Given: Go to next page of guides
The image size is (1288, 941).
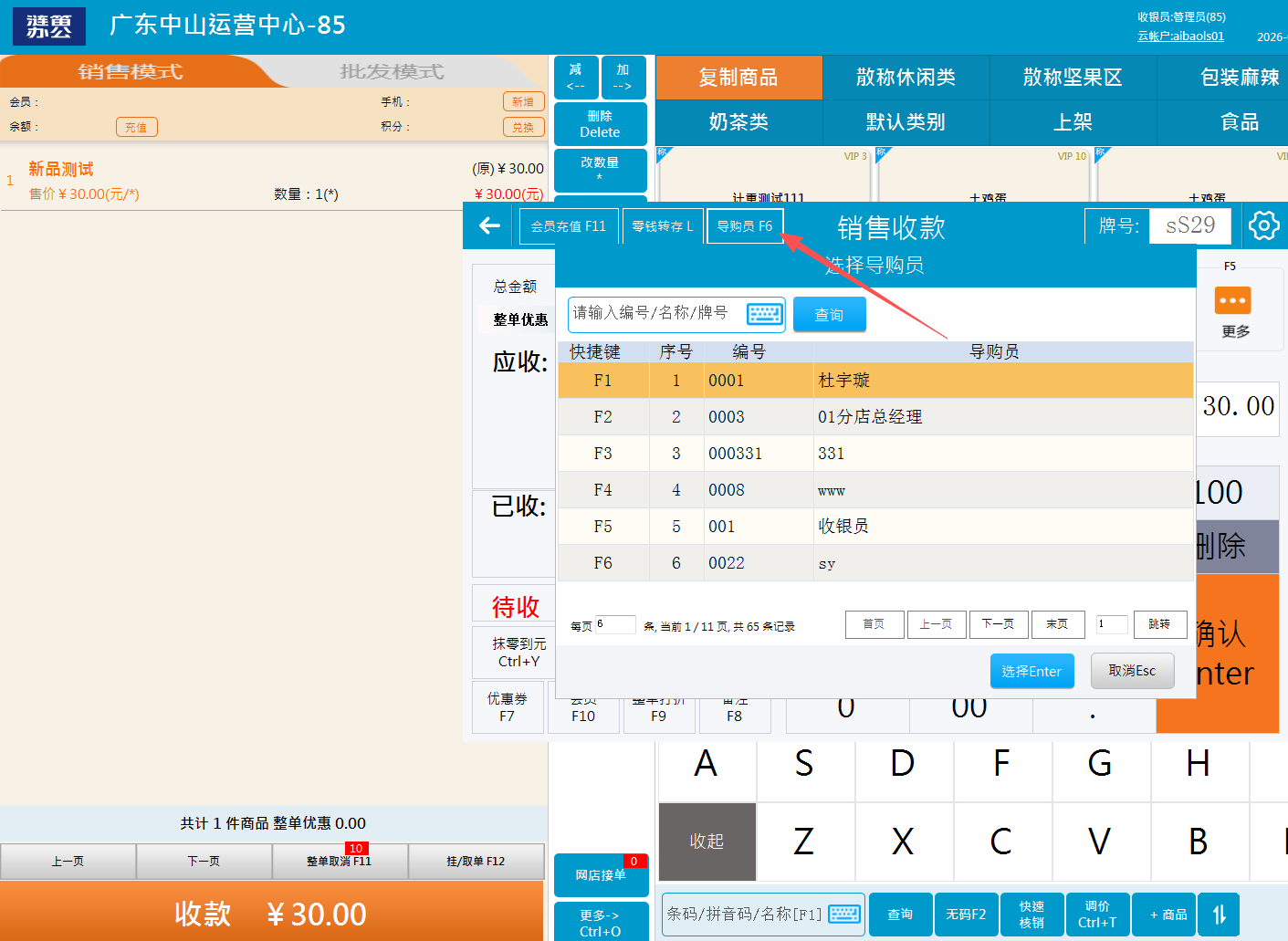Looking at the screenshot, I should click(x=998, y=624).
